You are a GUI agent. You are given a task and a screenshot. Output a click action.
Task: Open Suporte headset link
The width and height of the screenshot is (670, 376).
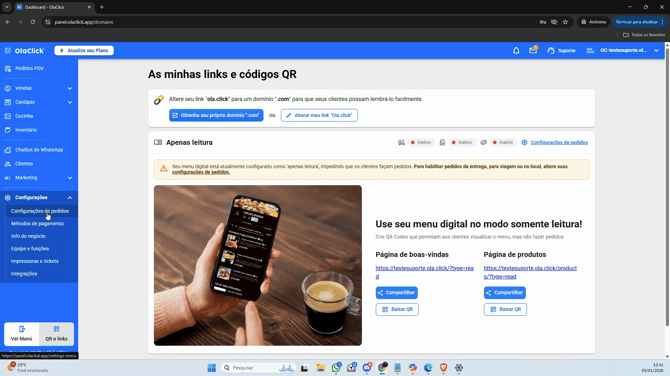pos(561,50)
